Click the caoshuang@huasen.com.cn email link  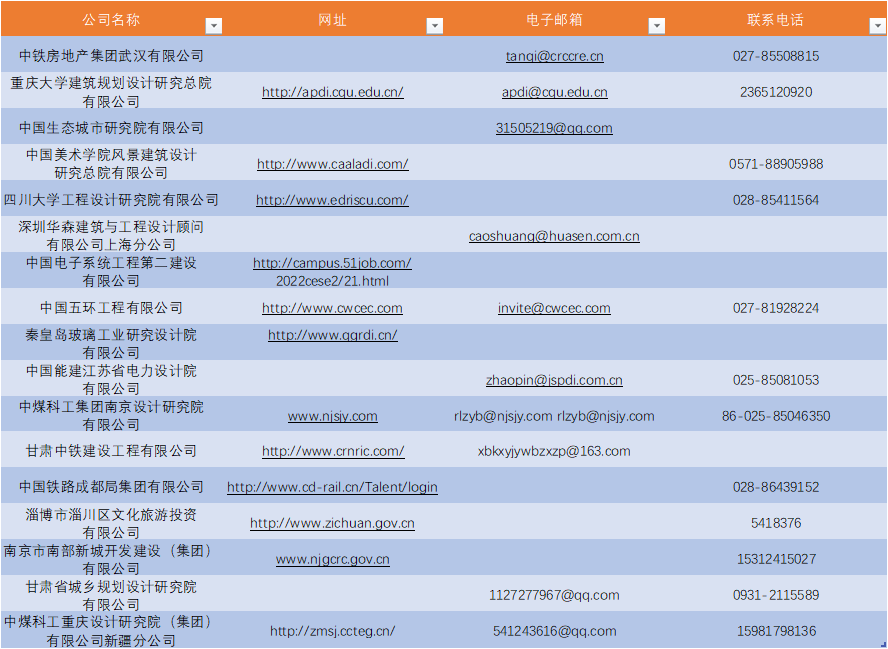(x=554, y=236)
